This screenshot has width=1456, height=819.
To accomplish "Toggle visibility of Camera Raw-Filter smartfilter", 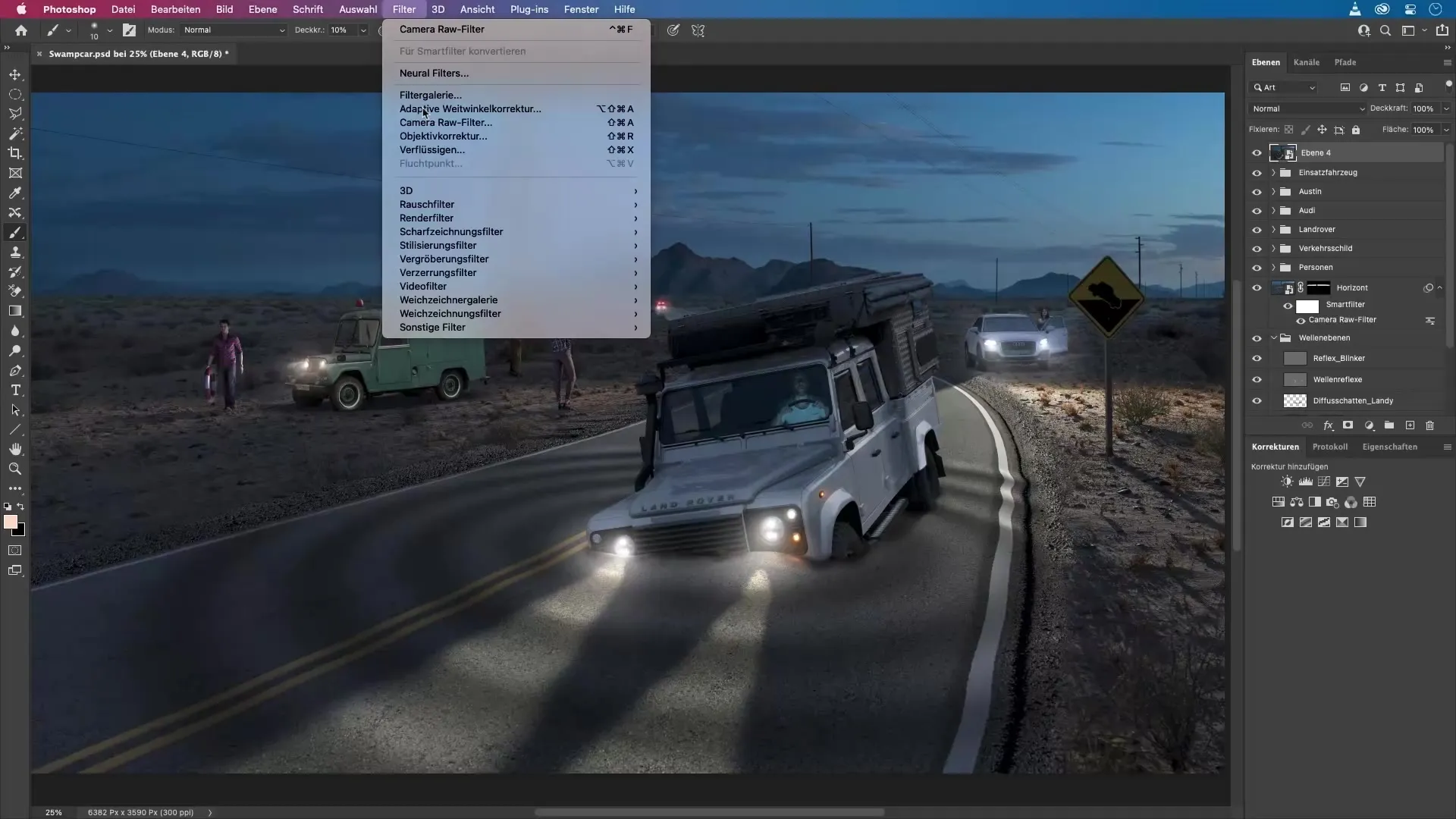I will [1301, 320].
